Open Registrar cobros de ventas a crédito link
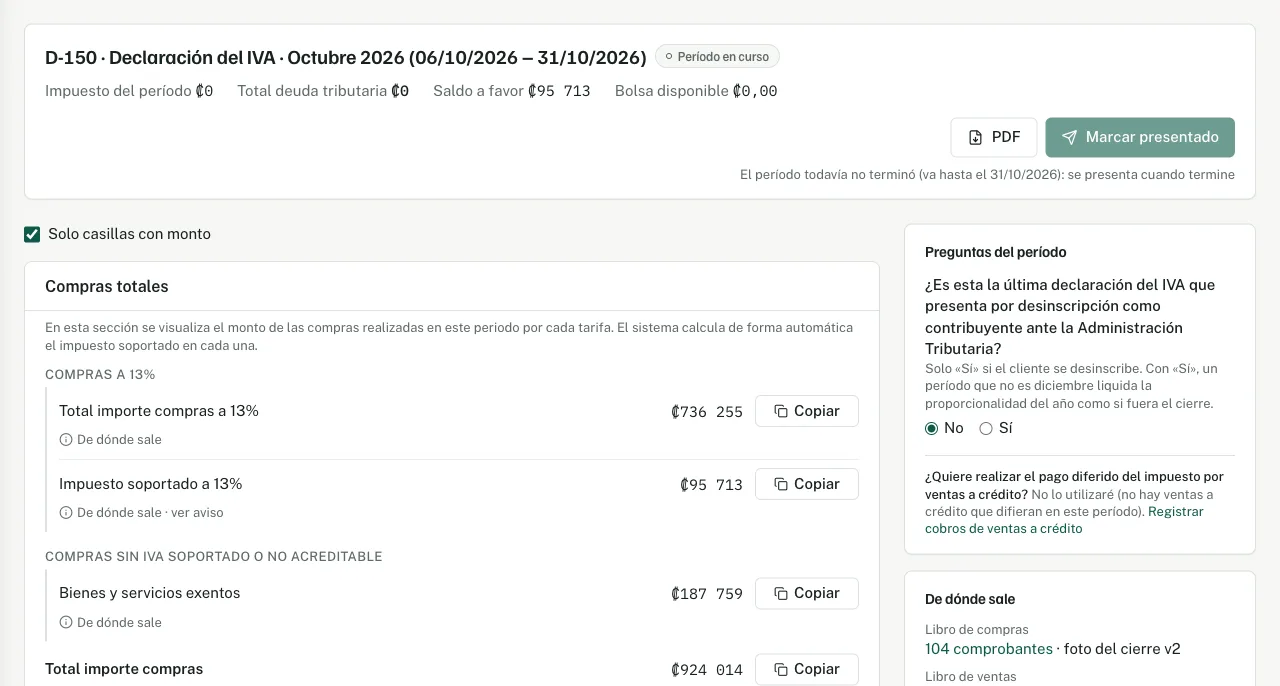Image resolution: width=1280 pixels, height=686 pixels. click(1064, 520)
